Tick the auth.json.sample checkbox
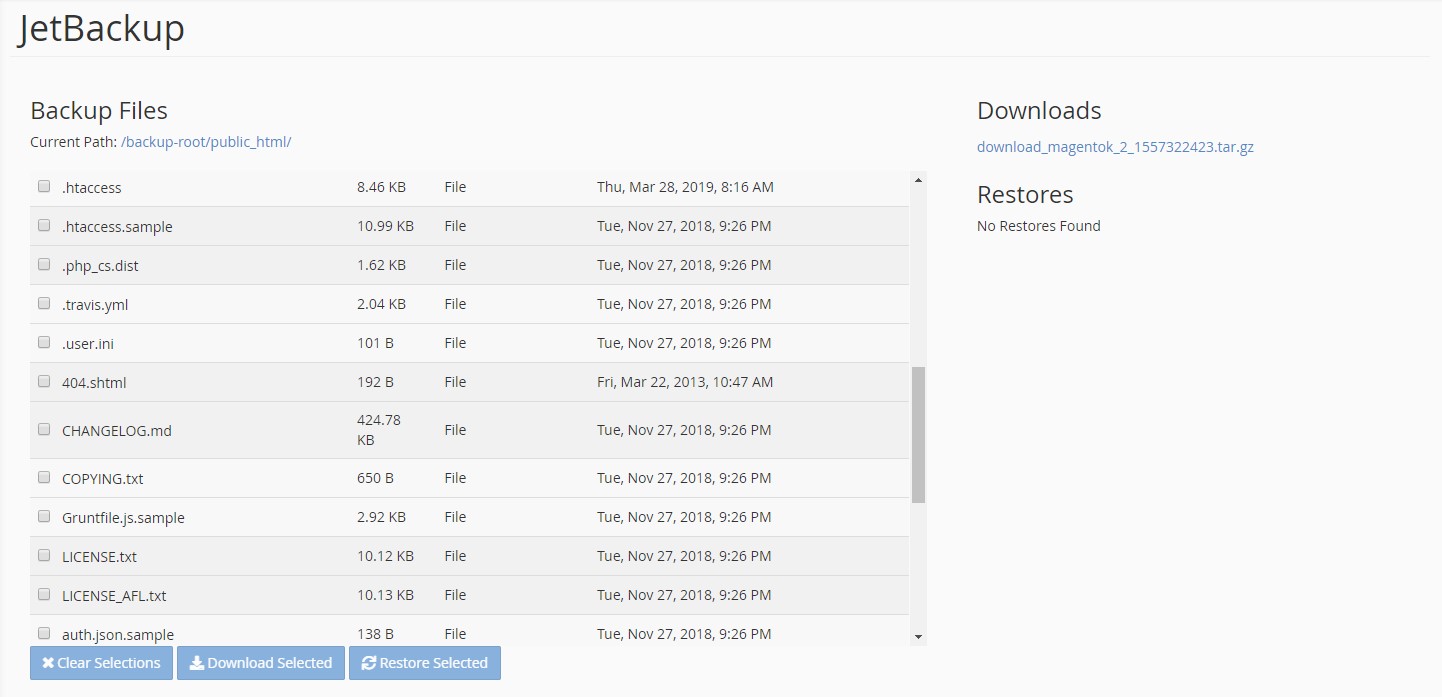Image resolution: width=1442 pixels, height=697 pixels. pyautogui.click(x=44, y=633)
